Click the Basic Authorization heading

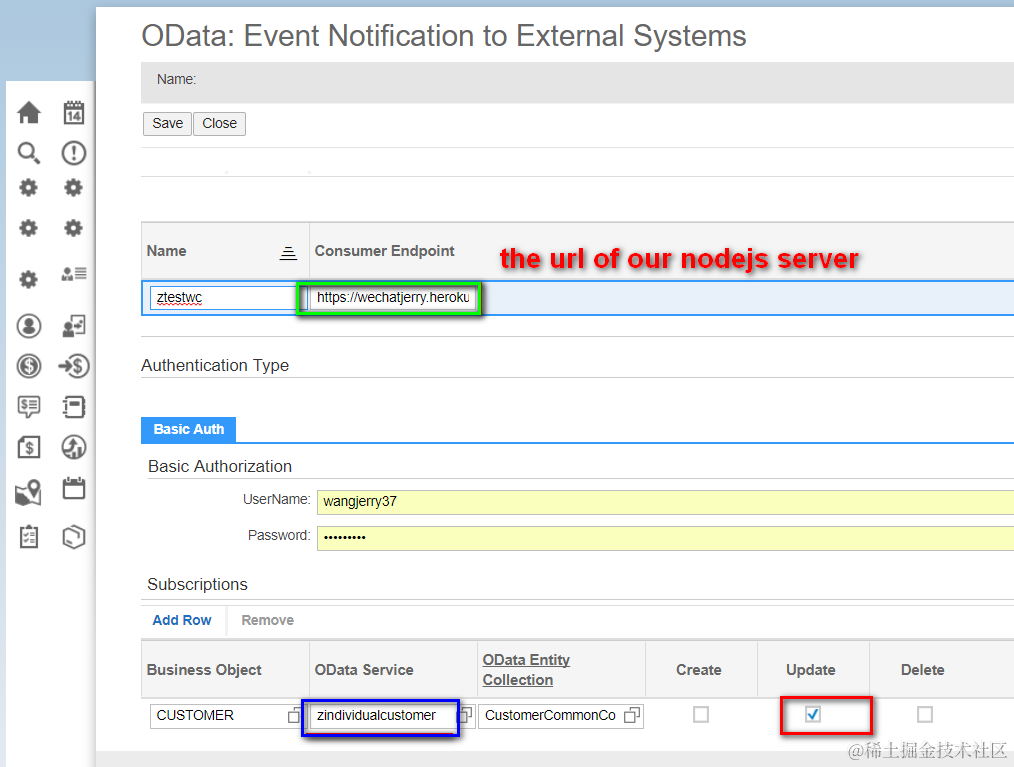220,466
